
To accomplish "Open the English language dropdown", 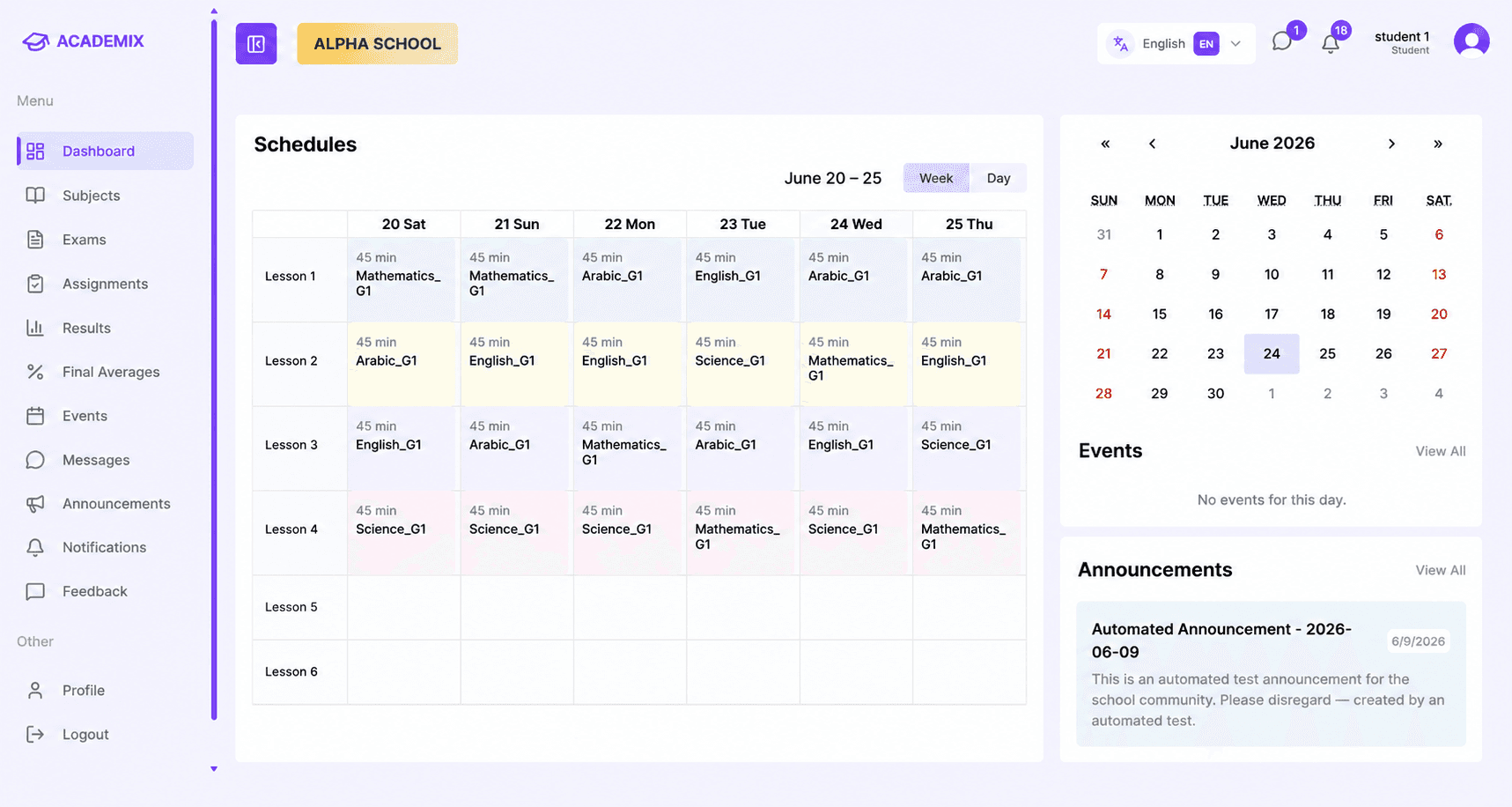I will coord(1176,44).
